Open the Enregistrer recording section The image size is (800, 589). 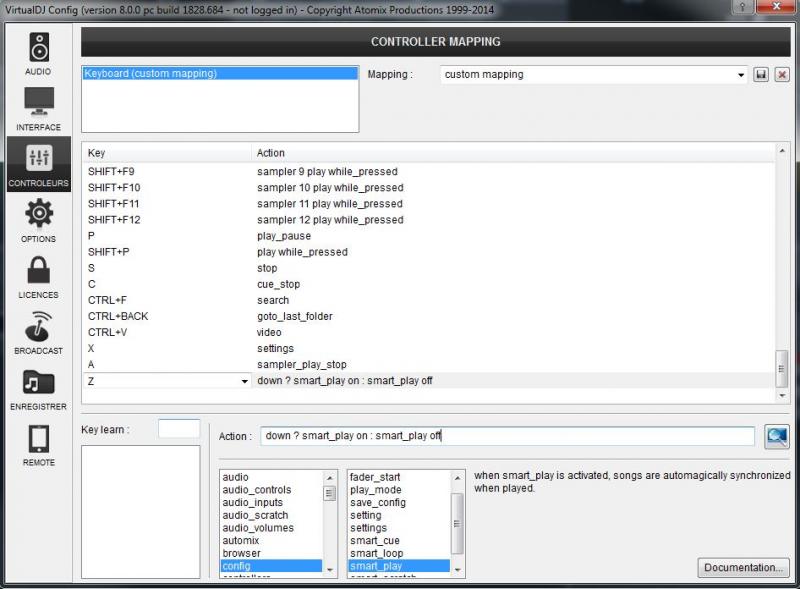(38, 388)
